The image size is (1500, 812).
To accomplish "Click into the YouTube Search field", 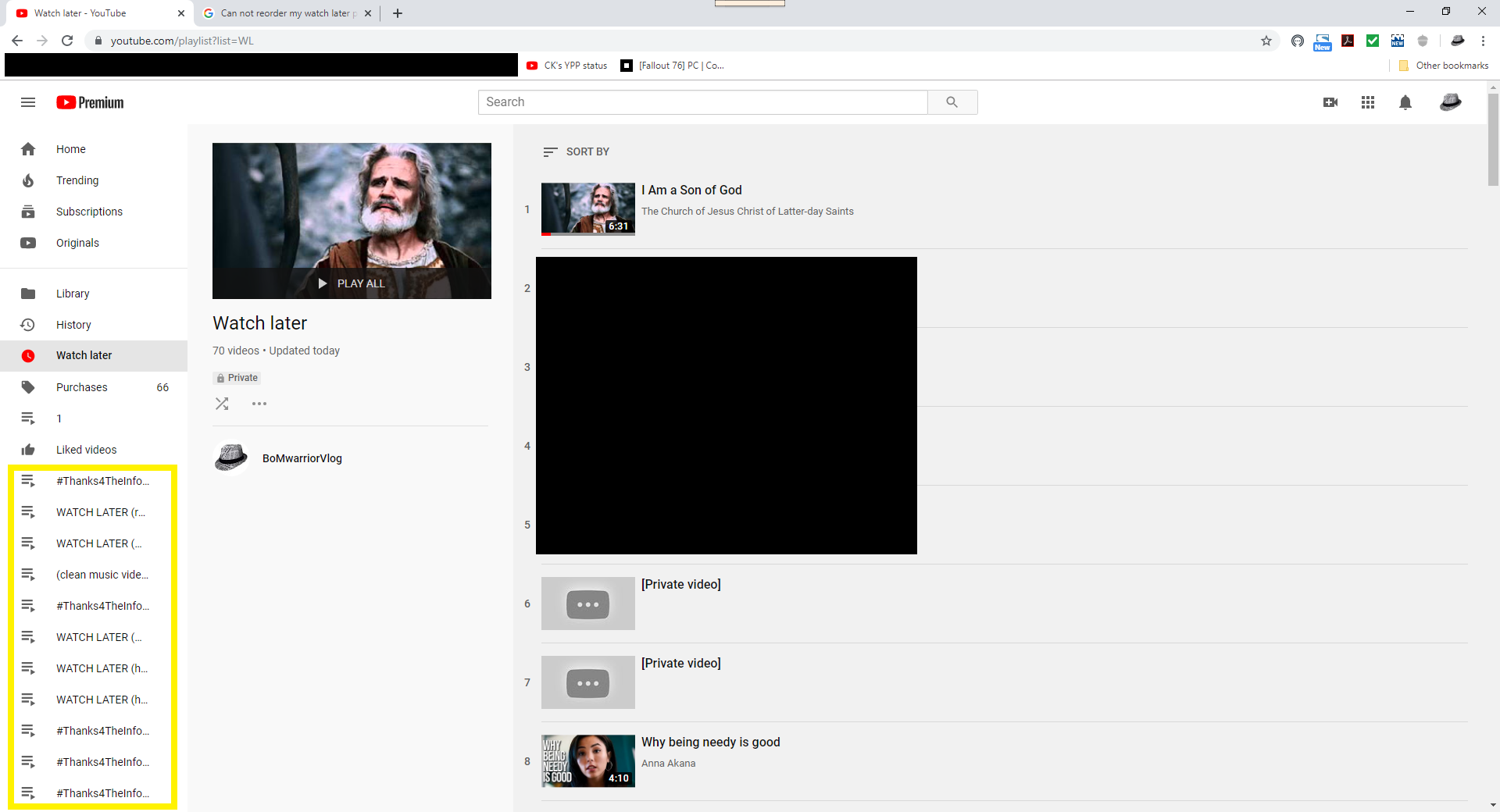I will coord(702,102).
